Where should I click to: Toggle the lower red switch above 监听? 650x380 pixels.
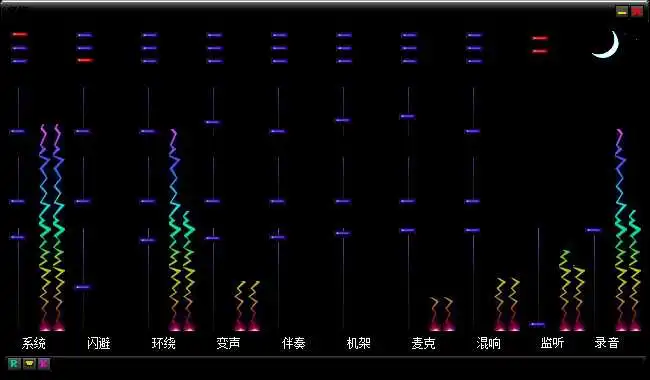click(x=540, y=51)
